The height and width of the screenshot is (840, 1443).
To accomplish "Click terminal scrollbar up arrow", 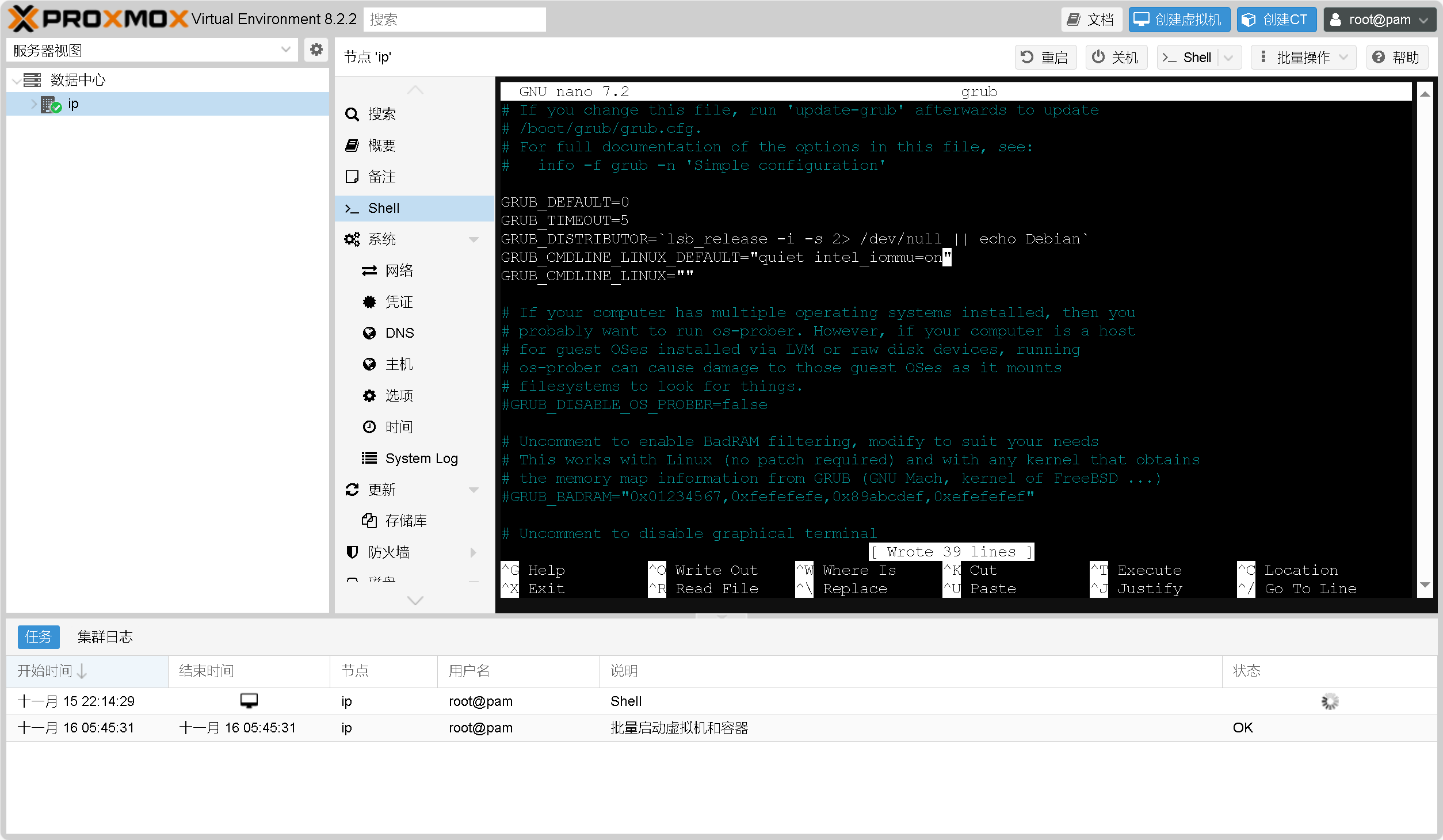I will pyautogui.click(x=1425, y=94).
